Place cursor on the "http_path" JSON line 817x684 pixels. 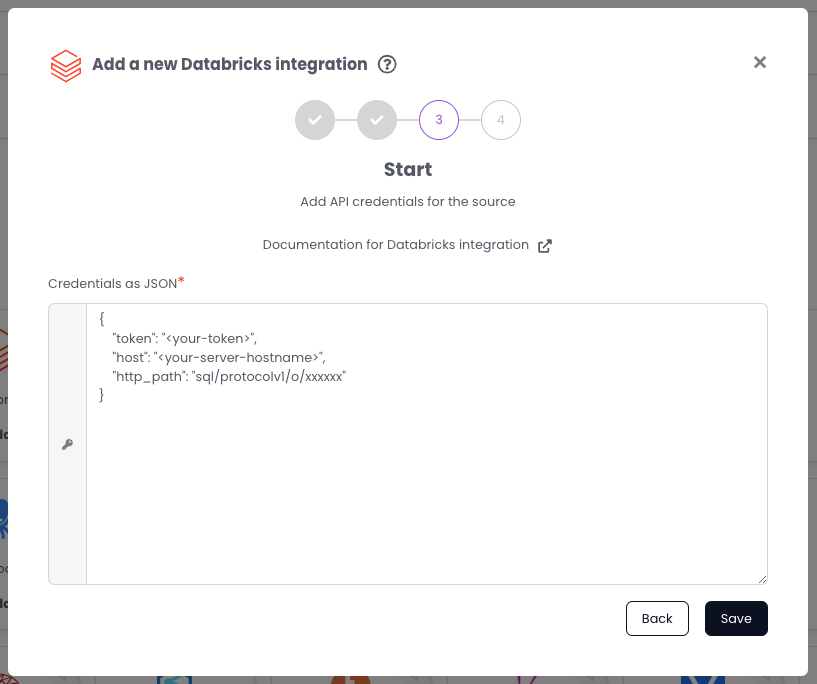coord(229,376)
